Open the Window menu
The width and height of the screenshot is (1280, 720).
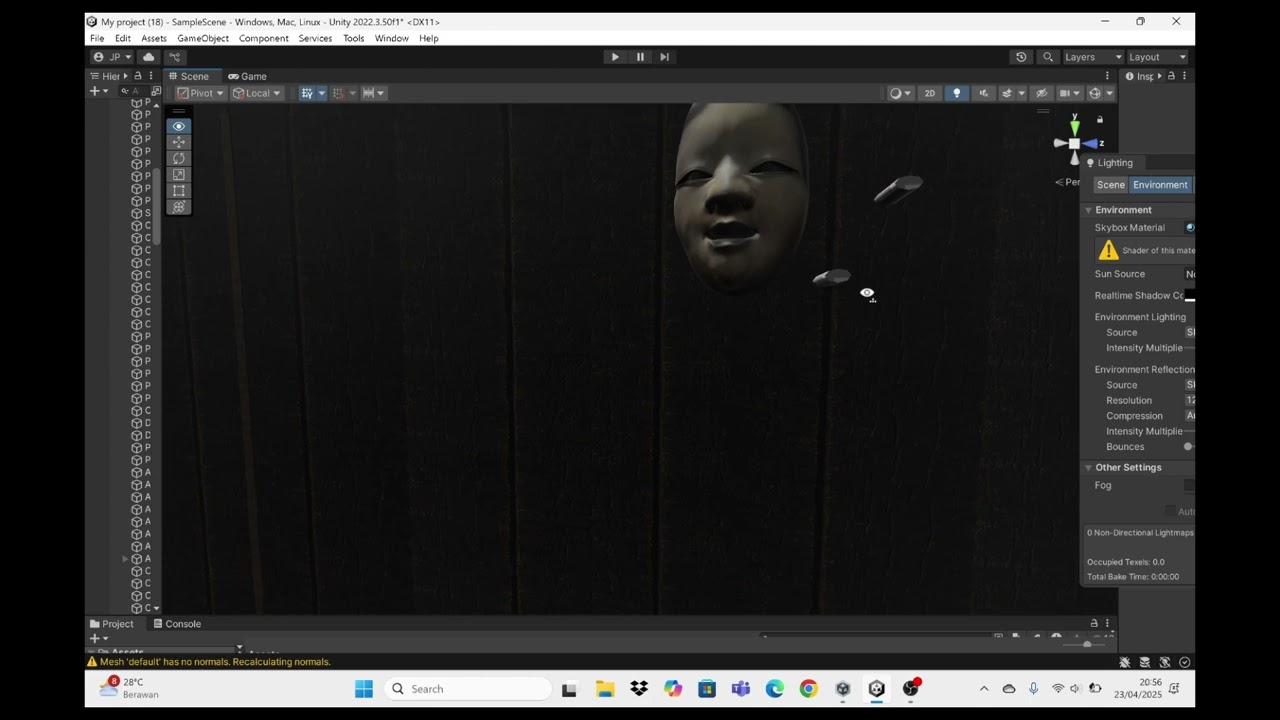(392, 38)
